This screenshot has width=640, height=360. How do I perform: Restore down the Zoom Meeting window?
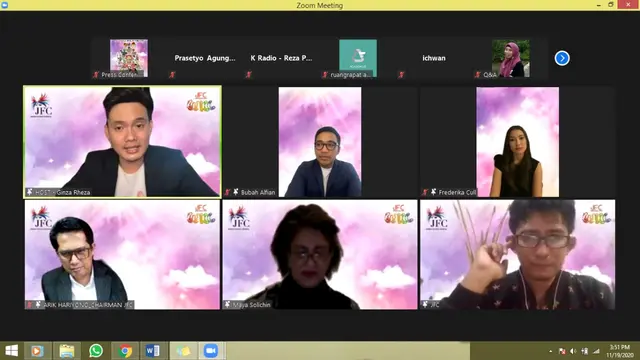tap(611, 5)
